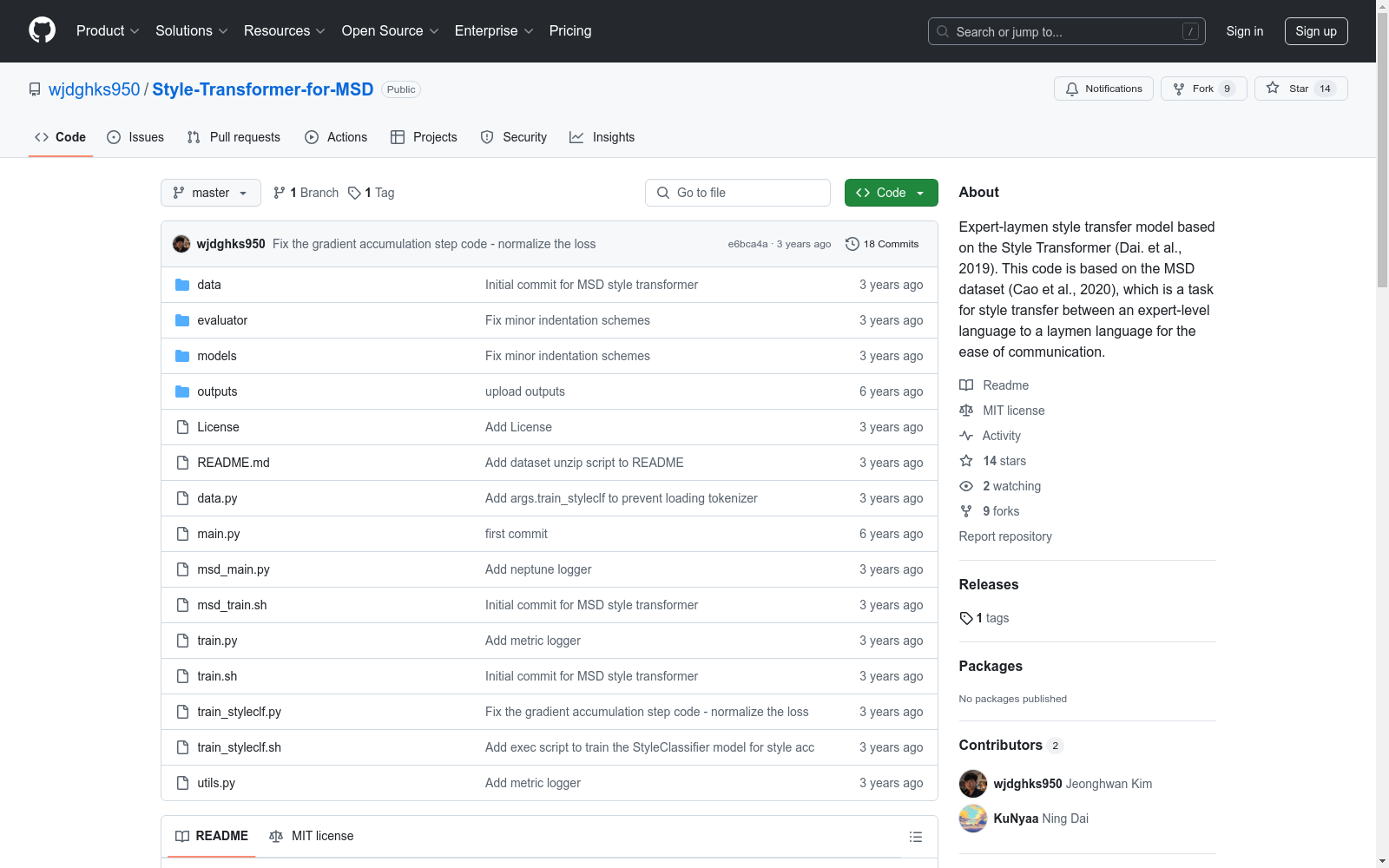Open contributor KuNyaa Ning Dai avatar
Viewport: 1389px width, 868px height.
pyautogui.click(x=973, y=819)
